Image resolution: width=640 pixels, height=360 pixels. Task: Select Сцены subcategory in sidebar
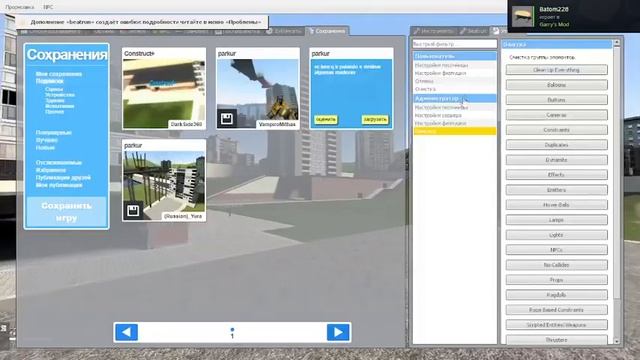coord(54,89)
